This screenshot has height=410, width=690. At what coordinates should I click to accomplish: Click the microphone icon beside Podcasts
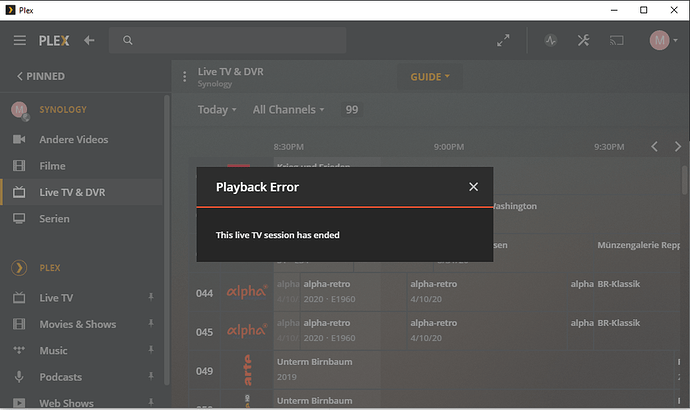tap(19, 377)
